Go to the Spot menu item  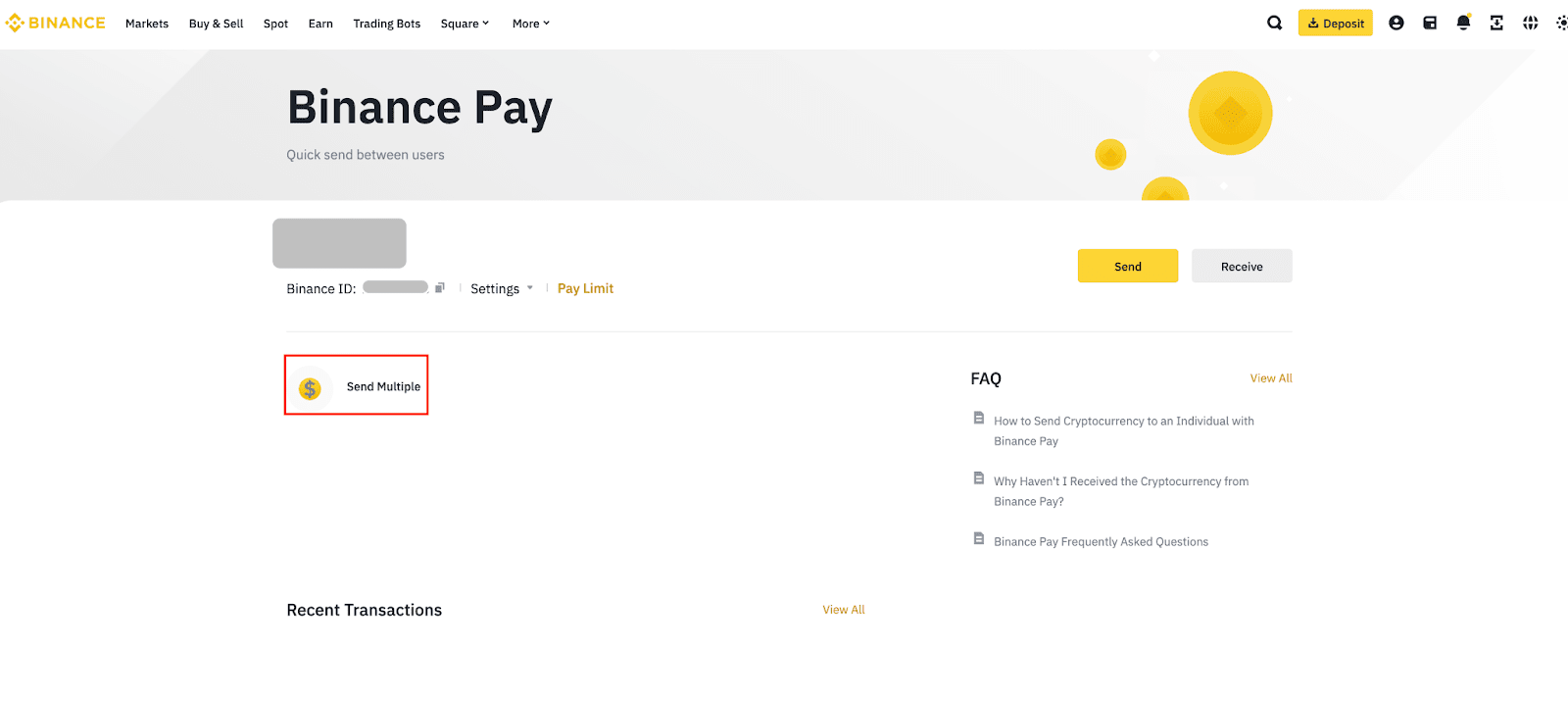pos(275,24)
